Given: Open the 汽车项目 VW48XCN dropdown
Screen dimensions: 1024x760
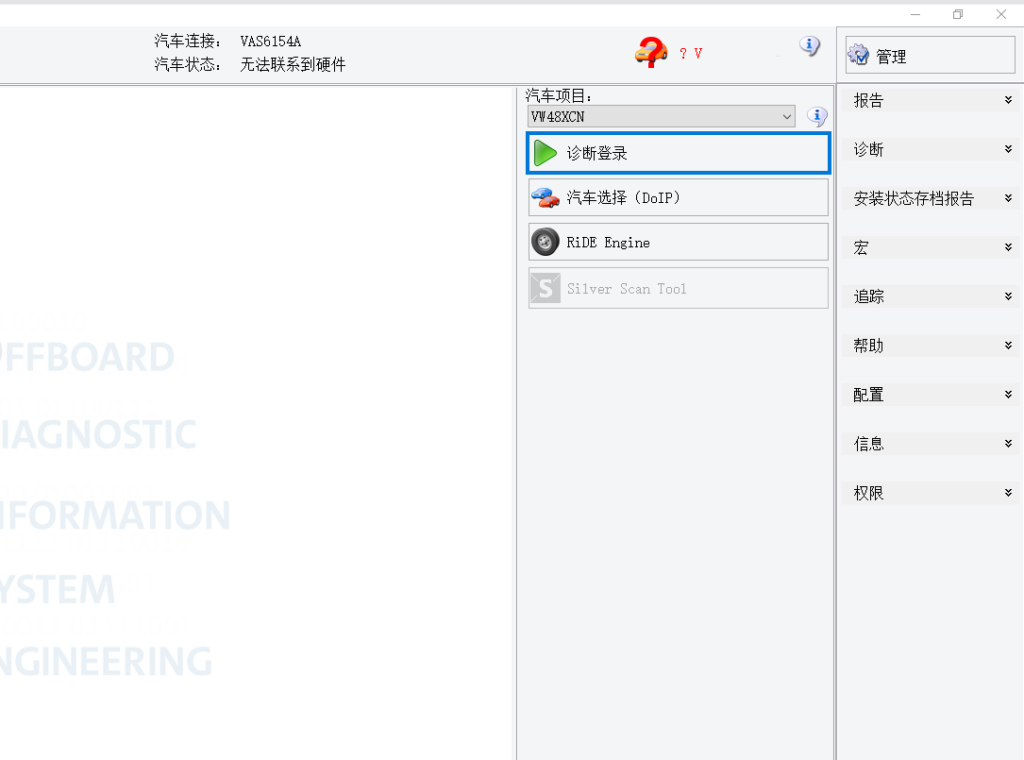Looking at the screenshot, I should pyautogui.click(x=661, y=117).
